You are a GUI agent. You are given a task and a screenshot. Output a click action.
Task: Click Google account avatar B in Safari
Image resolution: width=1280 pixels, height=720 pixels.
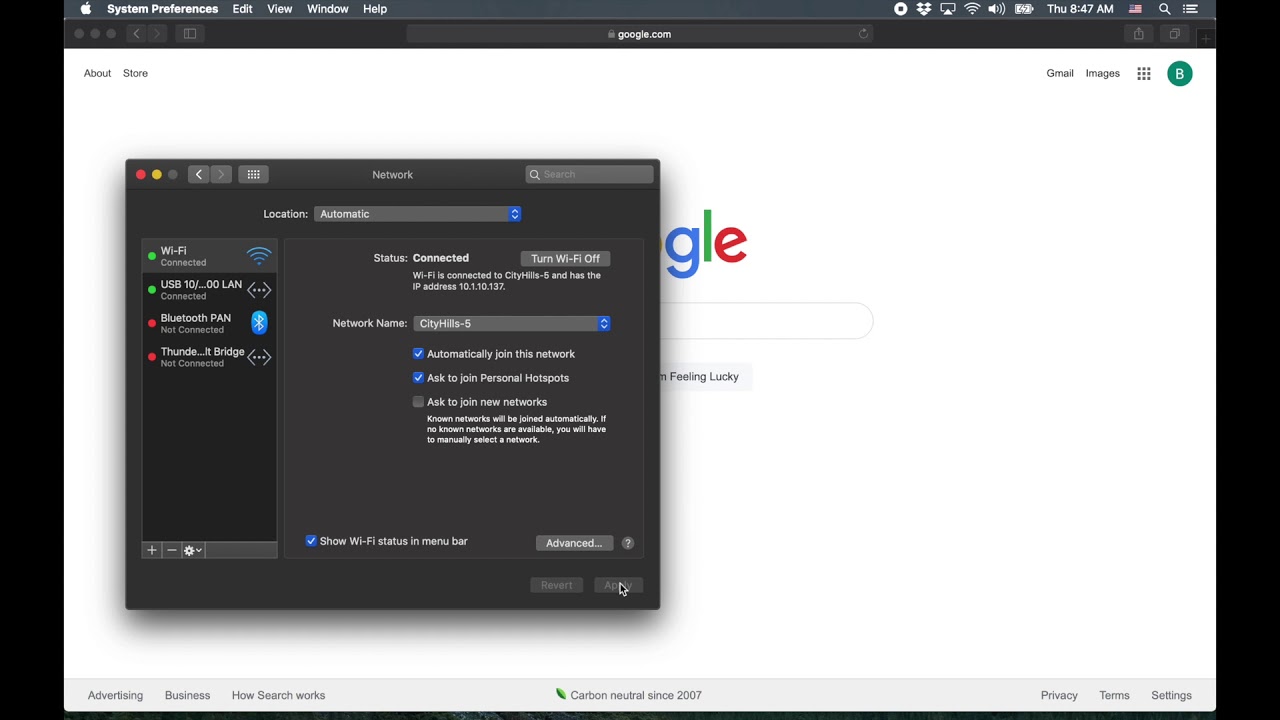point(1180,73)
